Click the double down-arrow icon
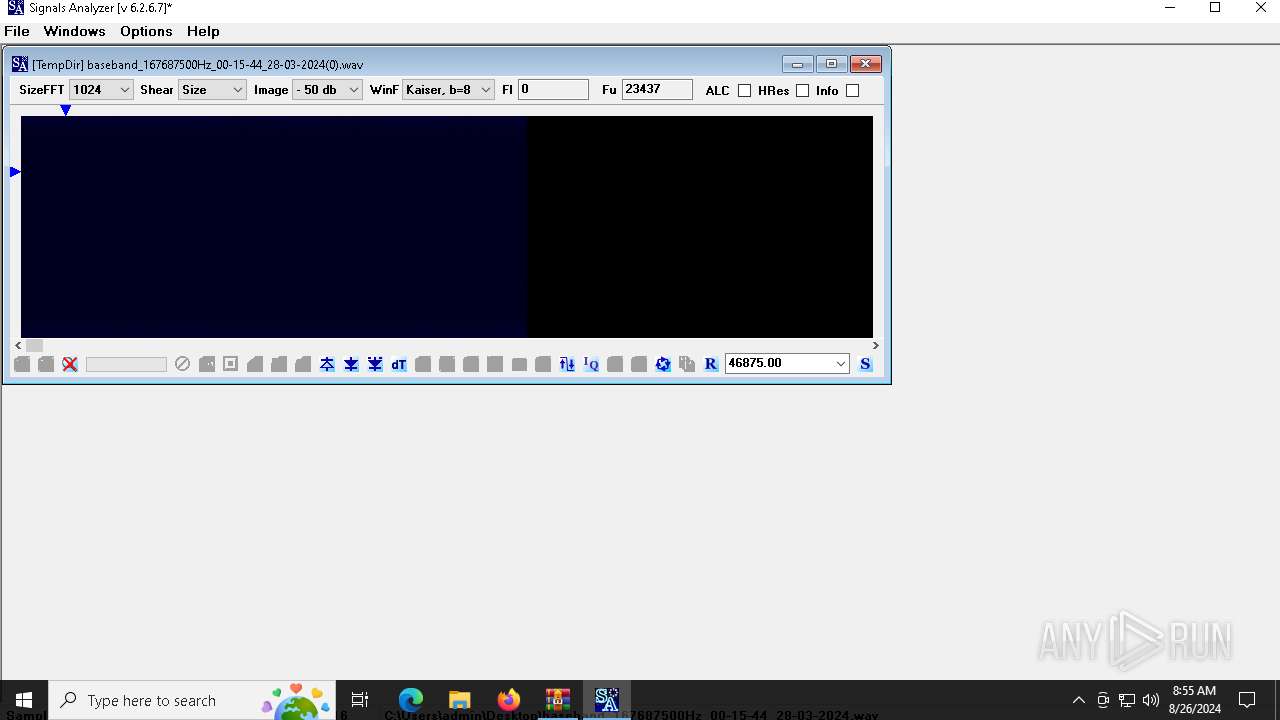Screen dimensions: 1280x720 point(375,364)
